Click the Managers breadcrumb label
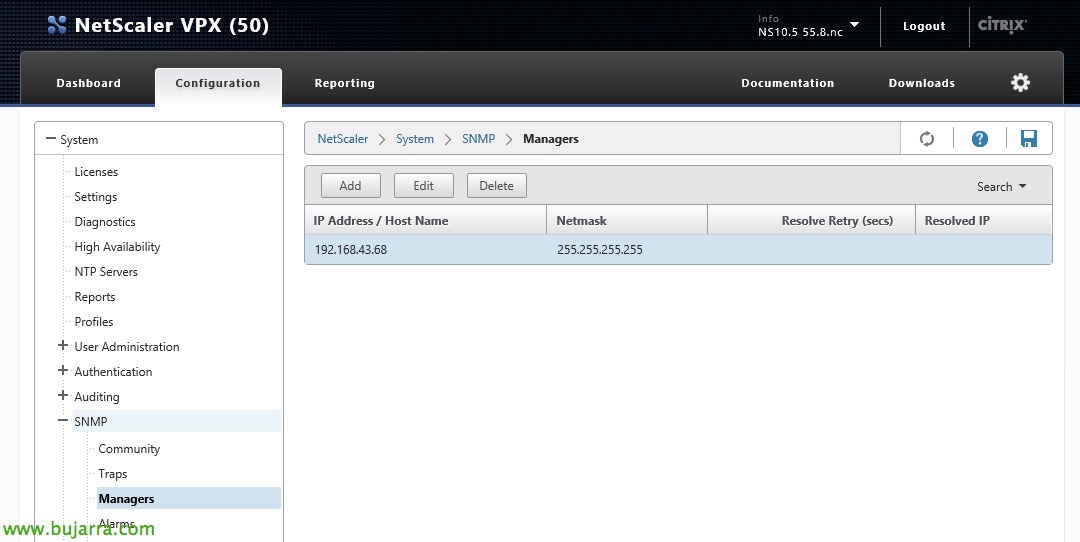 click(550, 138)
